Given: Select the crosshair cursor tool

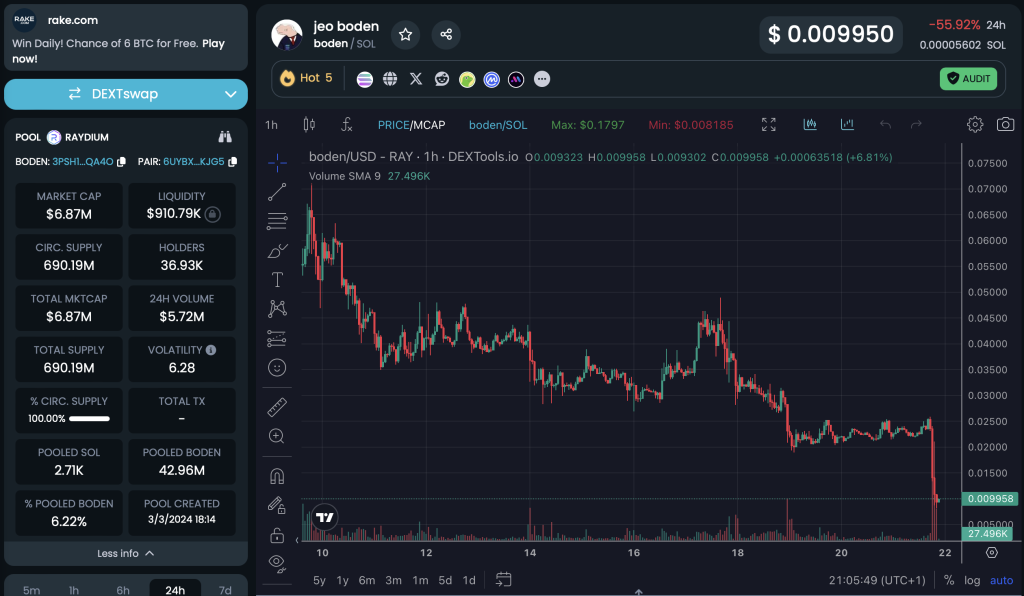Looking at the screenshot, I should [277, 163].
